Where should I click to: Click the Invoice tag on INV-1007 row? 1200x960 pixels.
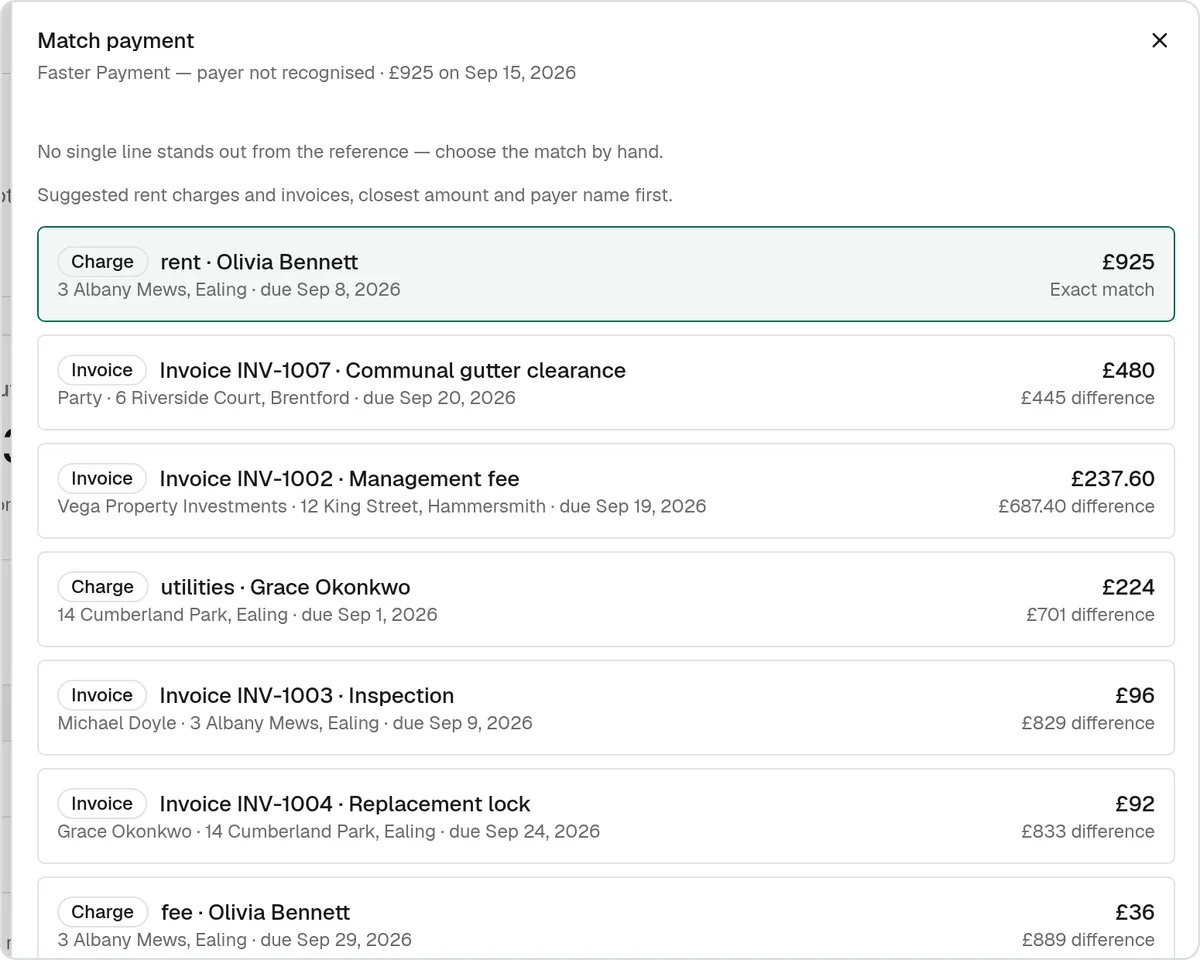pos(102,370)
